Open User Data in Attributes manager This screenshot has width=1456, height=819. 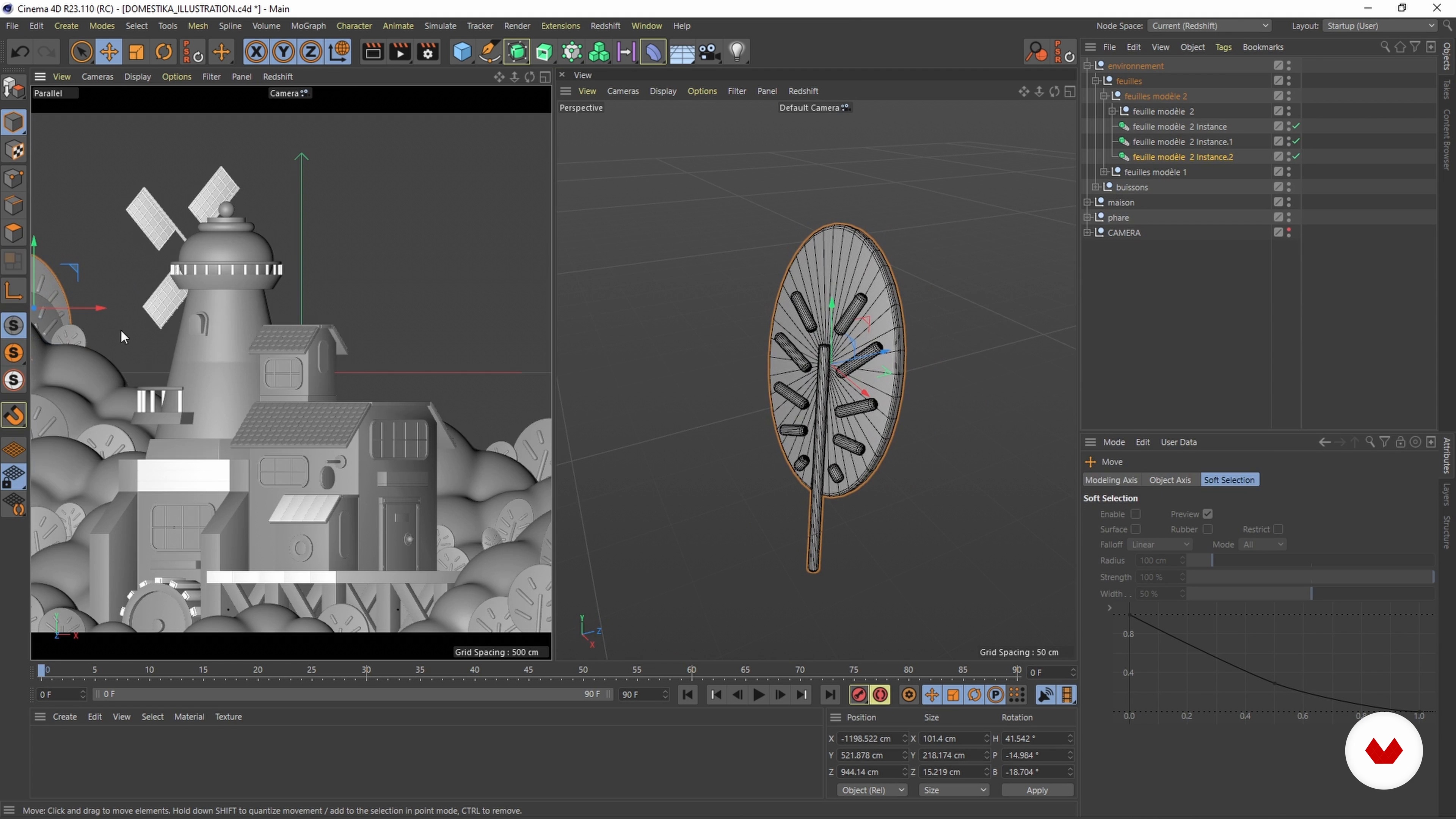(1178, 442)
